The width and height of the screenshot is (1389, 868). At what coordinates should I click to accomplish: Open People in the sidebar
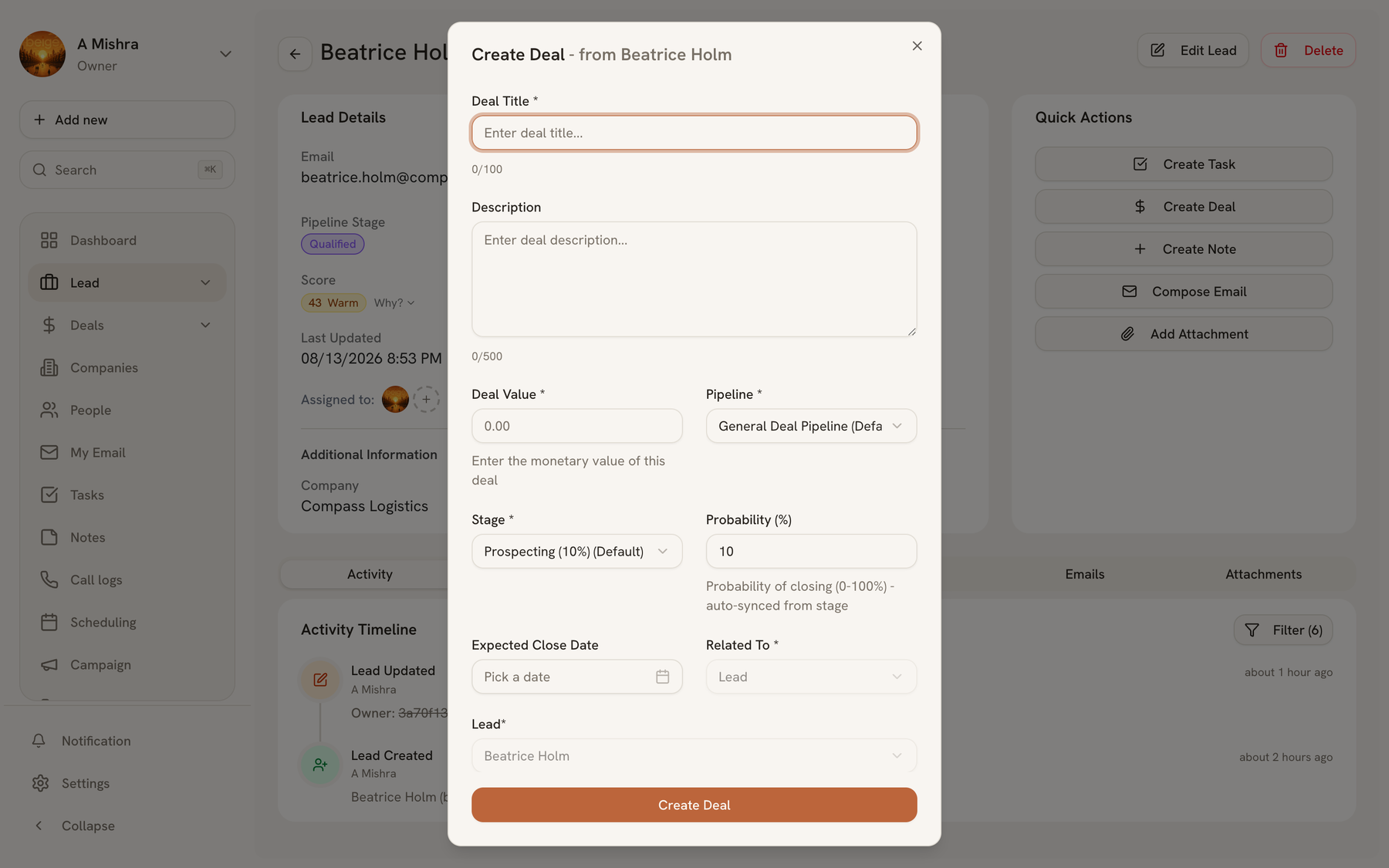click(x=127, y=410)
